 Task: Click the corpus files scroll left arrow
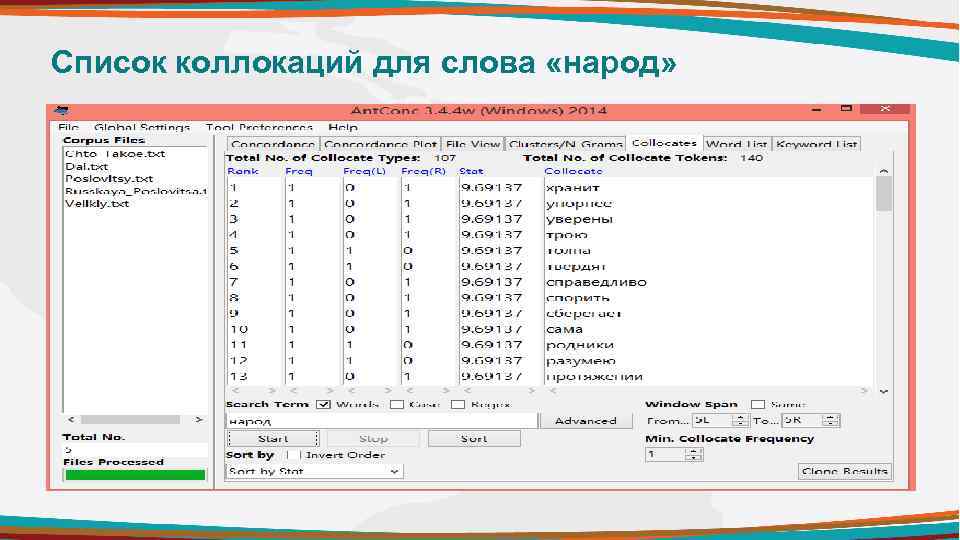71,420
